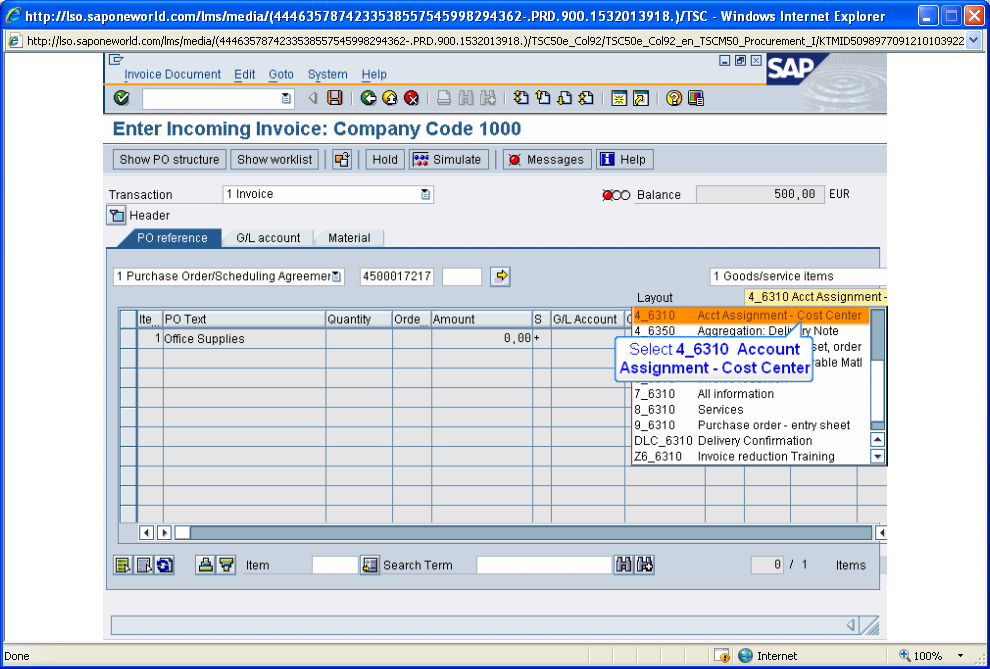Screen dimensions: 990x669
Task: Open the command field history dropdown
Action: 286,98
